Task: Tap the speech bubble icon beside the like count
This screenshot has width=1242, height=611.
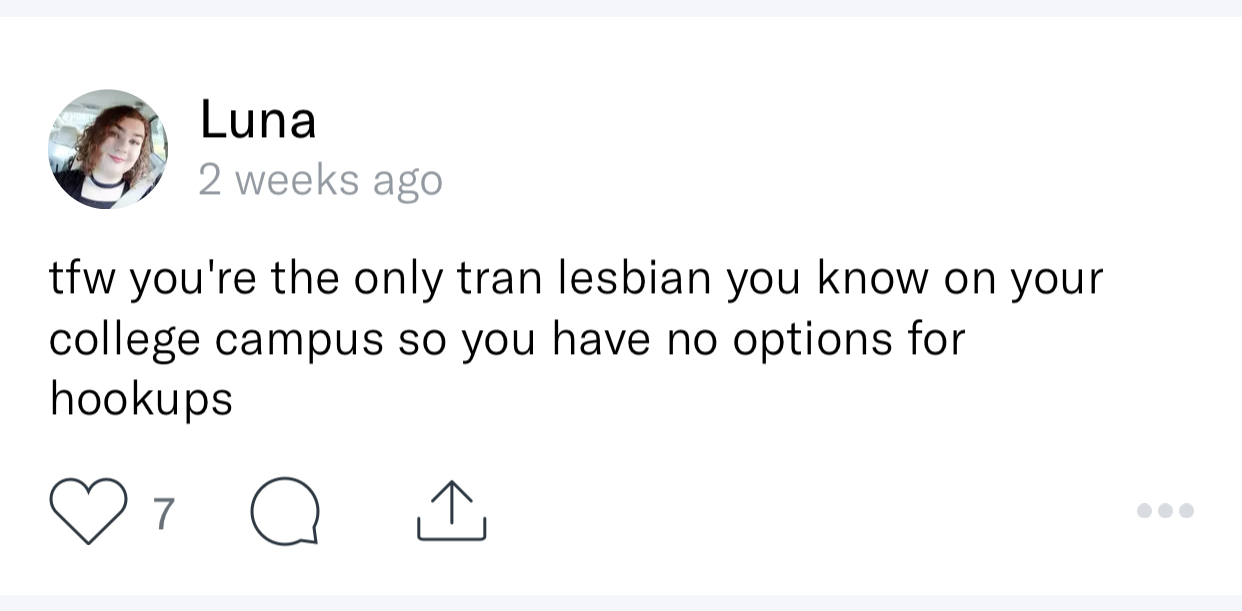Action: (285, 511)
